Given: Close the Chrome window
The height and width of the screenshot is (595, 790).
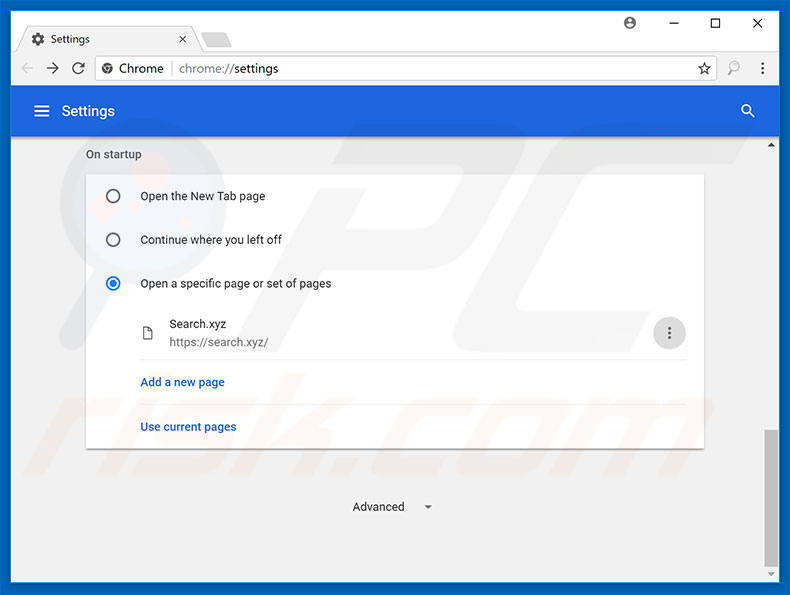Looking at the screenshot, I should coord(757,23).
